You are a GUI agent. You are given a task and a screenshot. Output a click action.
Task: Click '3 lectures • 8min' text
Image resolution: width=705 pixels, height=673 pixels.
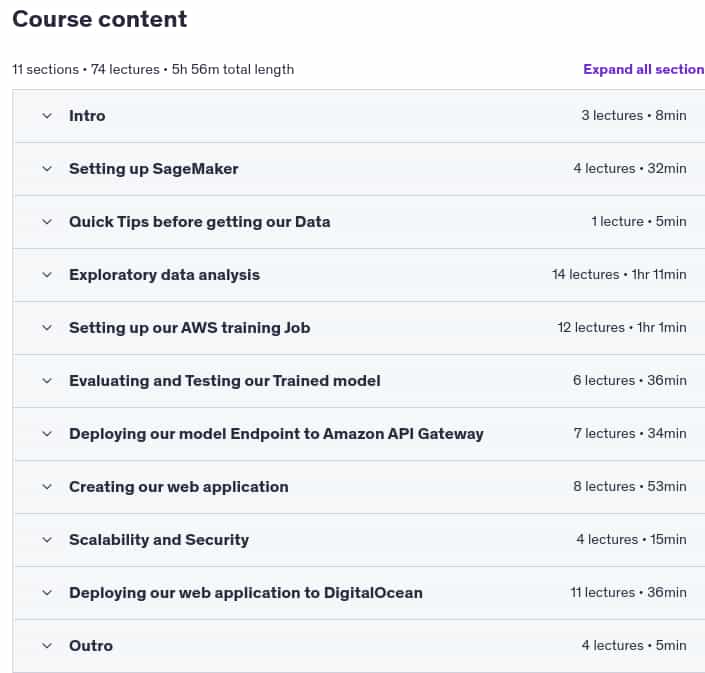pyautogui.click(x=634, y=116)
